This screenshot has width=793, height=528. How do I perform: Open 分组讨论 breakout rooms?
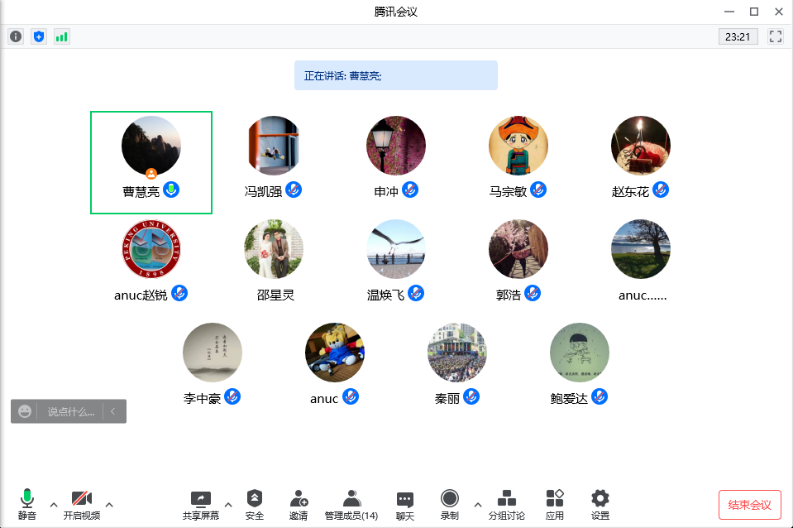pyautogui.click(x=506, y=504)
